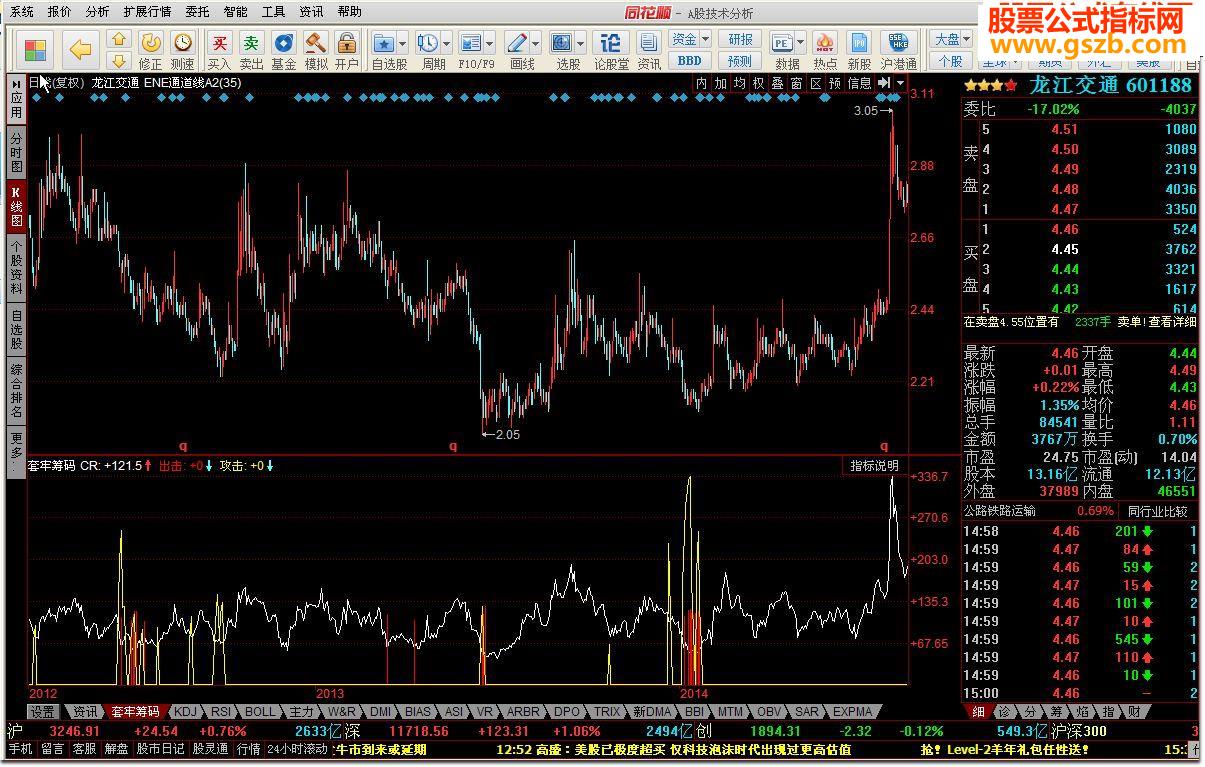Open the 系统 menu
1205x767 pixels.
[21, 12]
